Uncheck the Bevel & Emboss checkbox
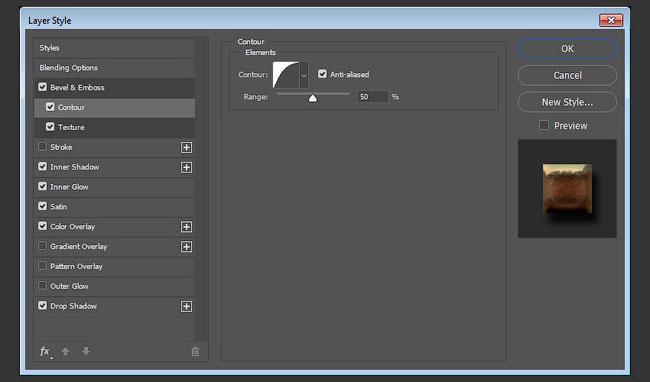 coord(42,87)
